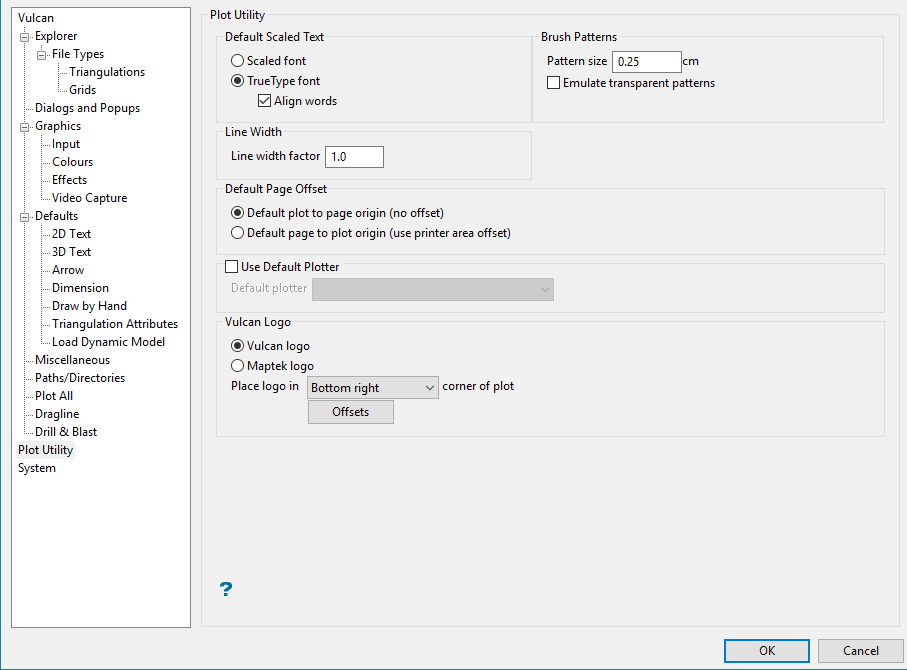The width and height of the screenshot is (907, 670).
Task: Open the disabled Default plotter dropdown
Action: pos(433,289)
